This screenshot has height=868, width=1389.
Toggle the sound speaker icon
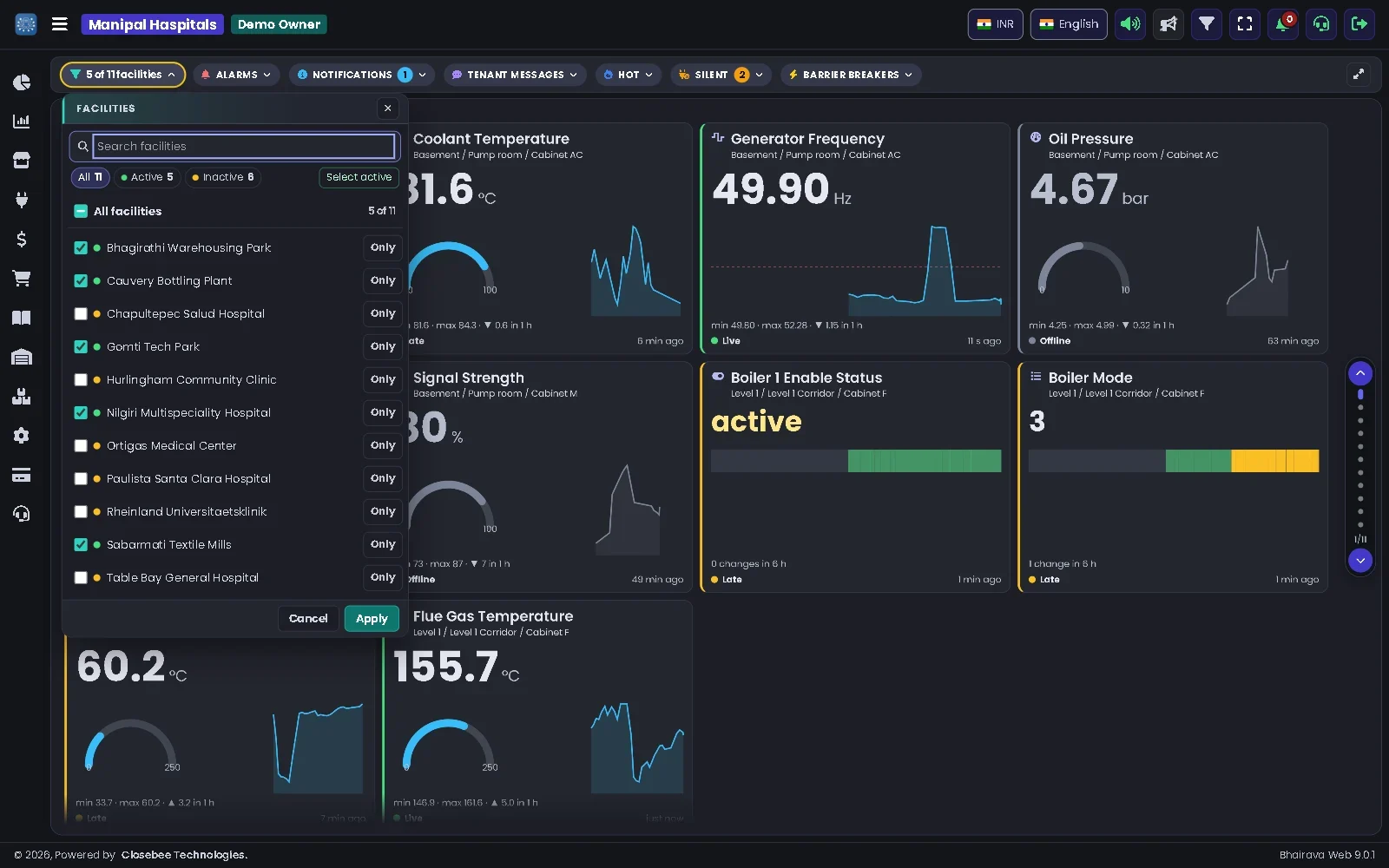point(1130,24)
